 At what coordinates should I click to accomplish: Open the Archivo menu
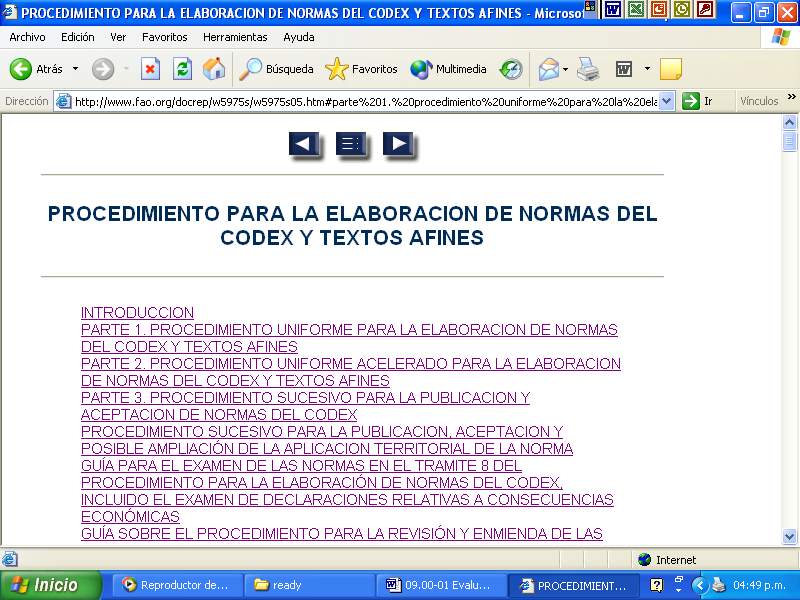[x=27, y=37]
